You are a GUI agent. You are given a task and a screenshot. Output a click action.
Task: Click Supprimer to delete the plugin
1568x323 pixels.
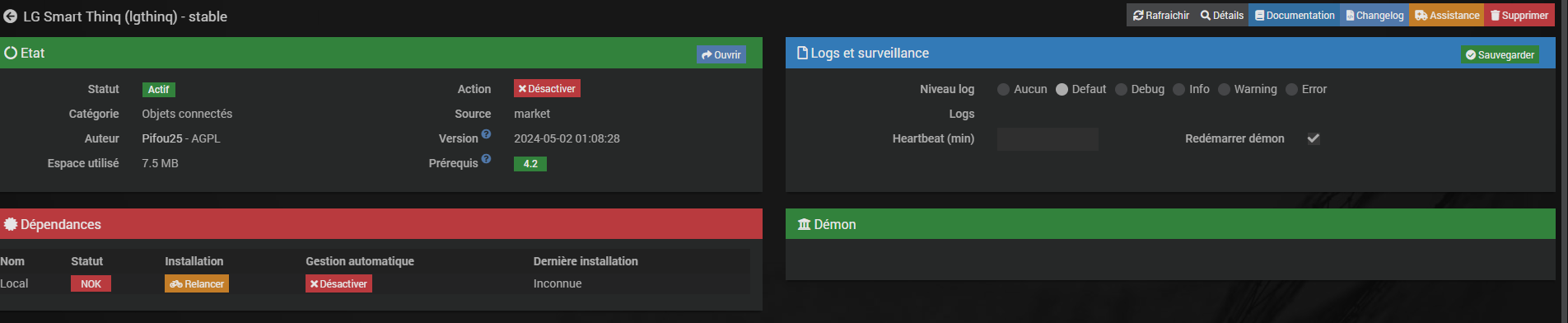tap(1519, 16)
